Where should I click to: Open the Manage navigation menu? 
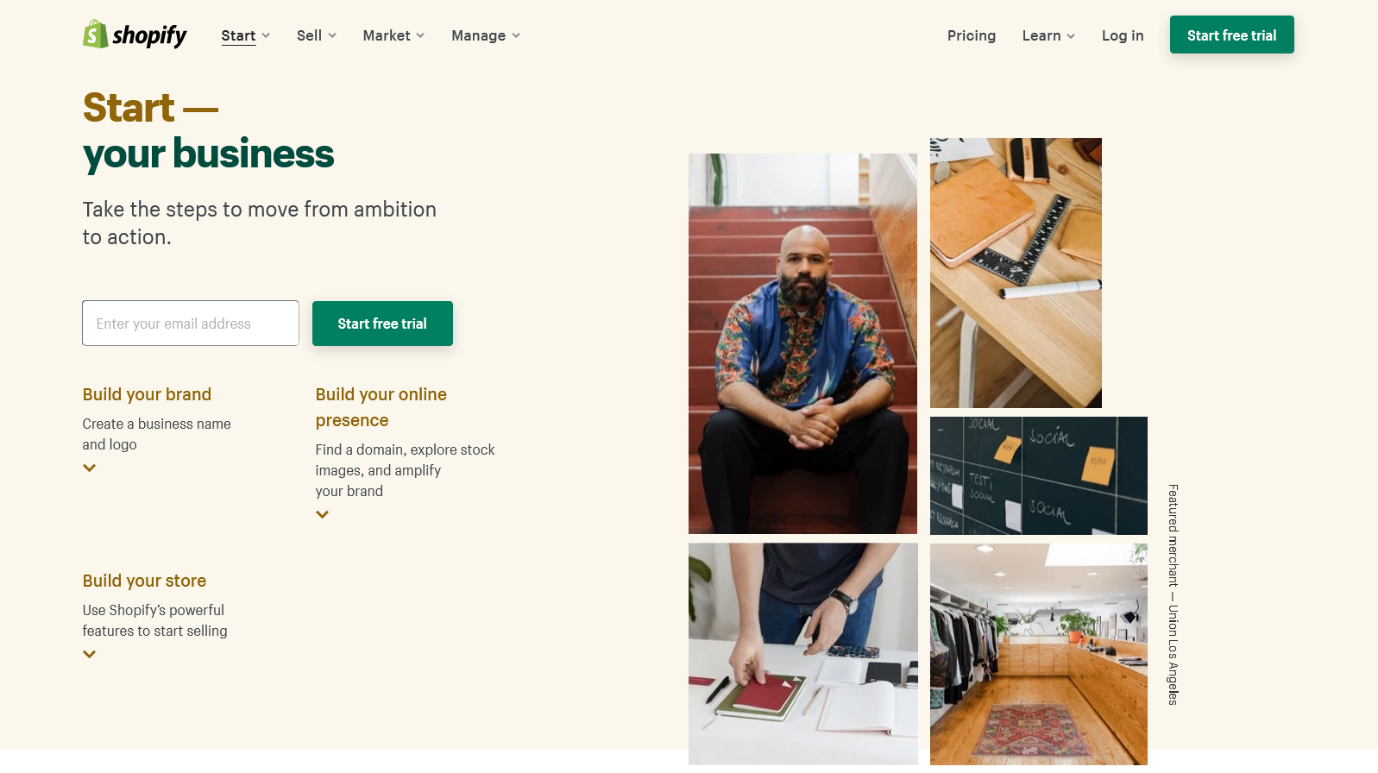486,35
